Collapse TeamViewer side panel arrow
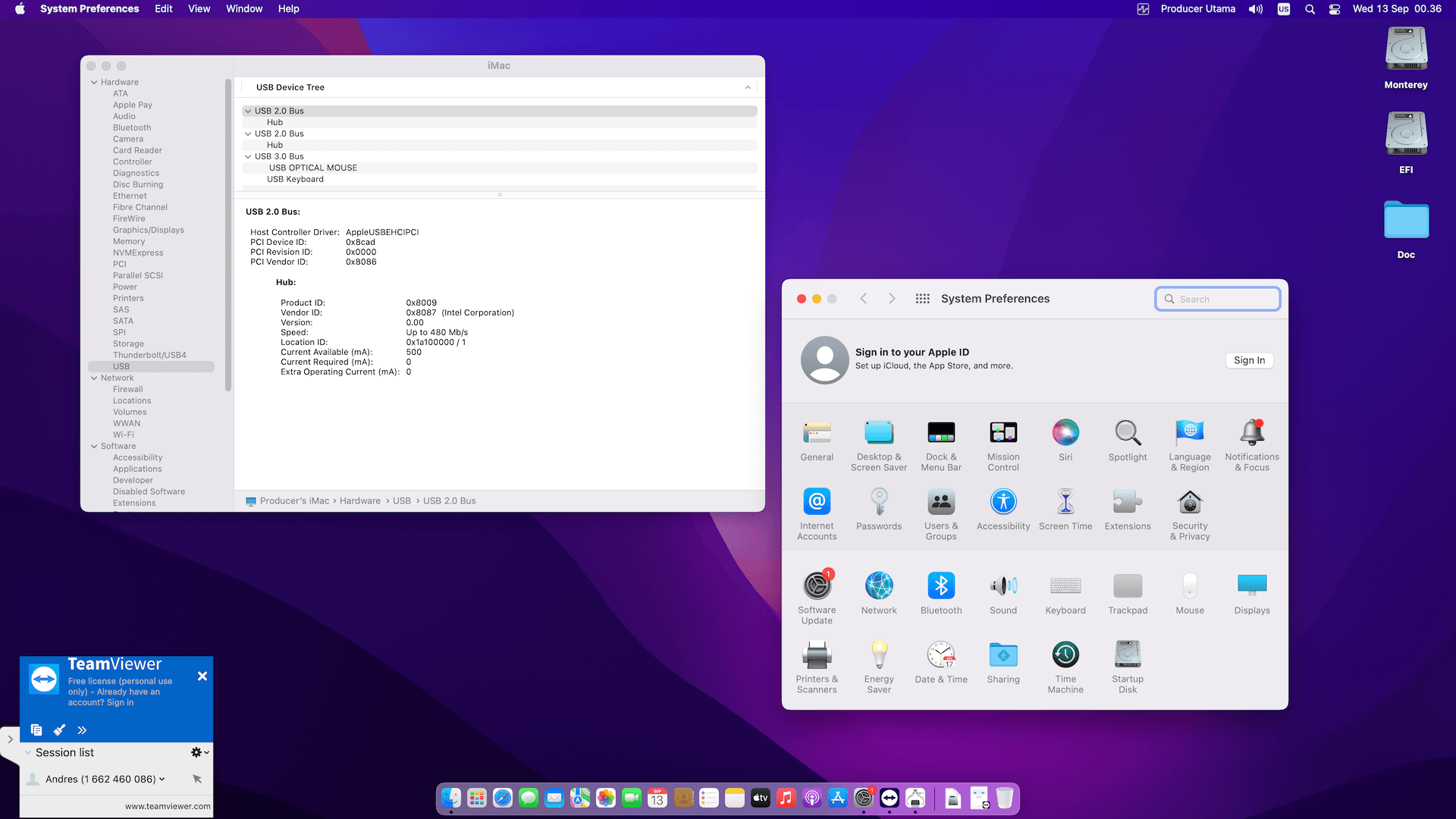 (10, 739)
